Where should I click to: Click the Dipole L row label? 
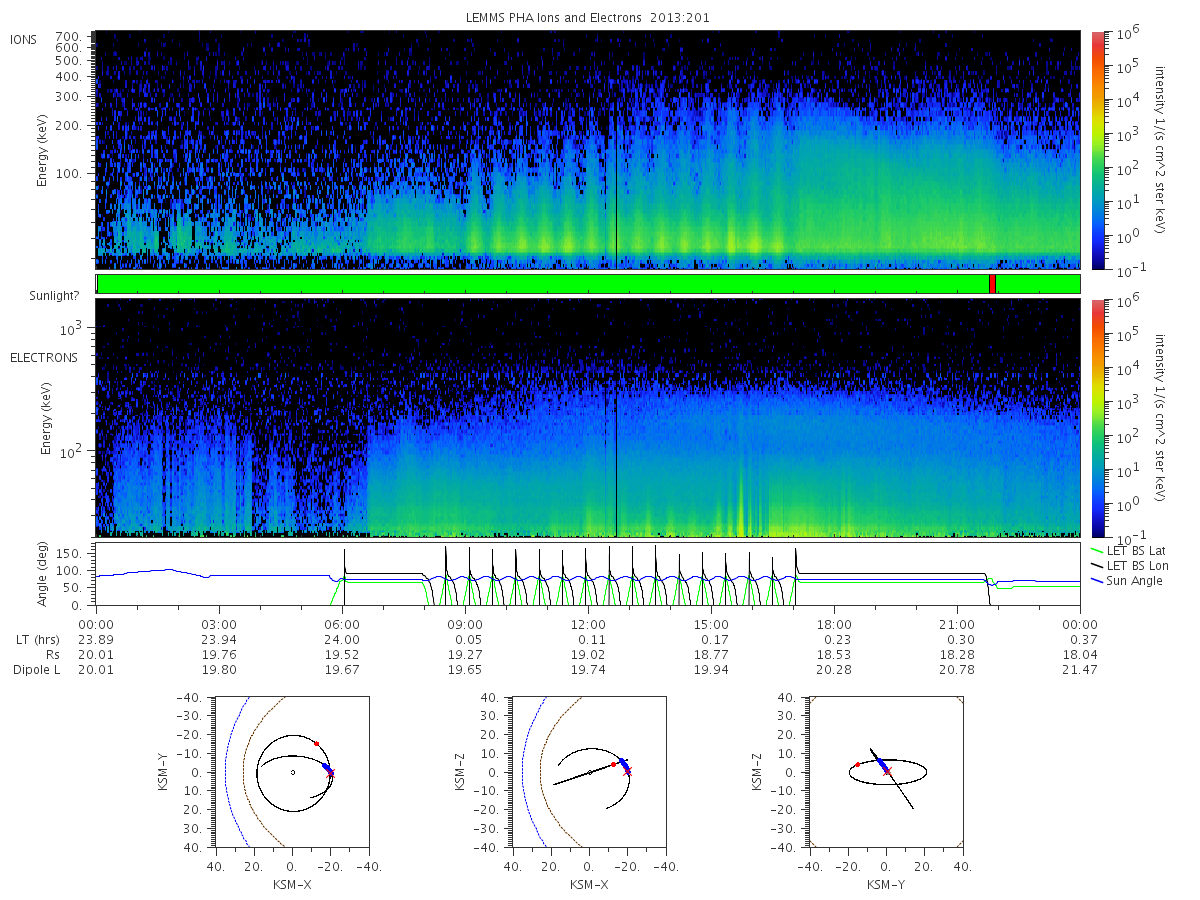(36, 670)
